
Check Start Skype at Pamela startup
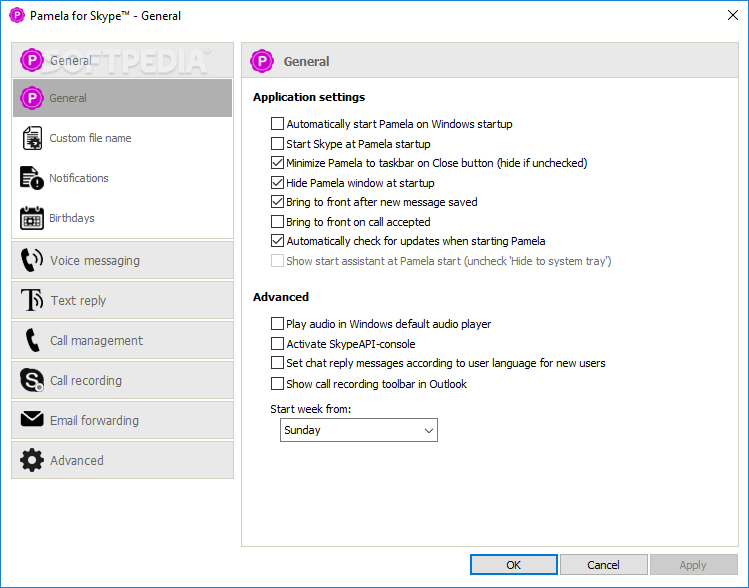[x=277, y=143]
